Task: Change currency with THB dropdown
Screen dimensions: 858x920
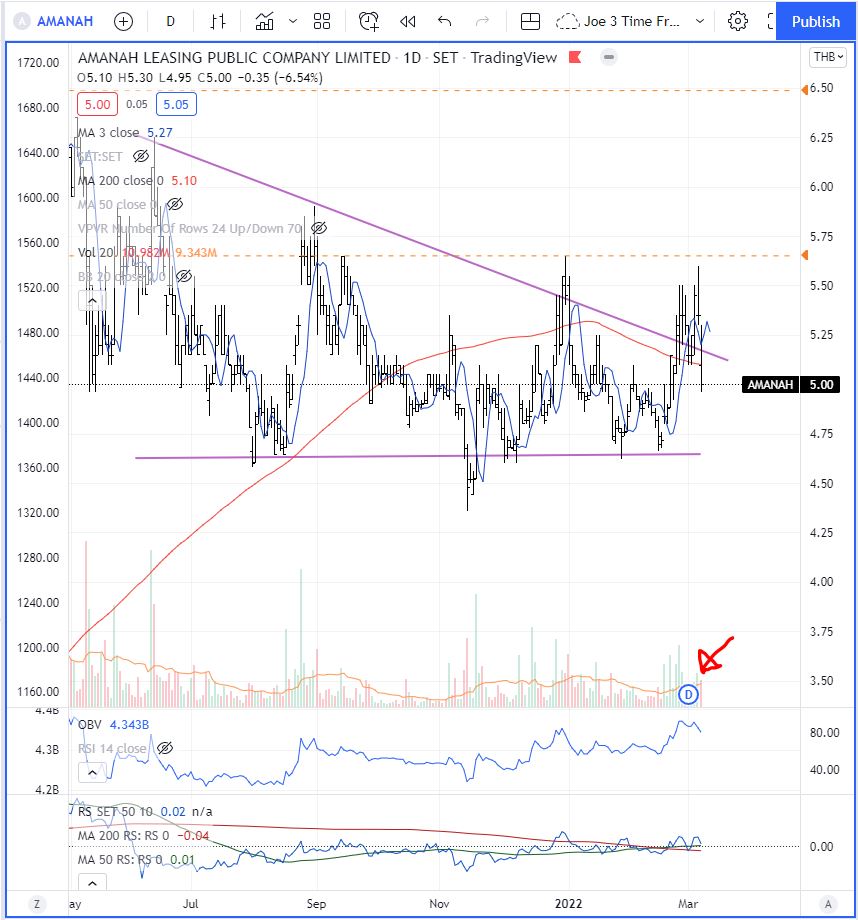Action: pyautogui.click(x=828, y=57)
